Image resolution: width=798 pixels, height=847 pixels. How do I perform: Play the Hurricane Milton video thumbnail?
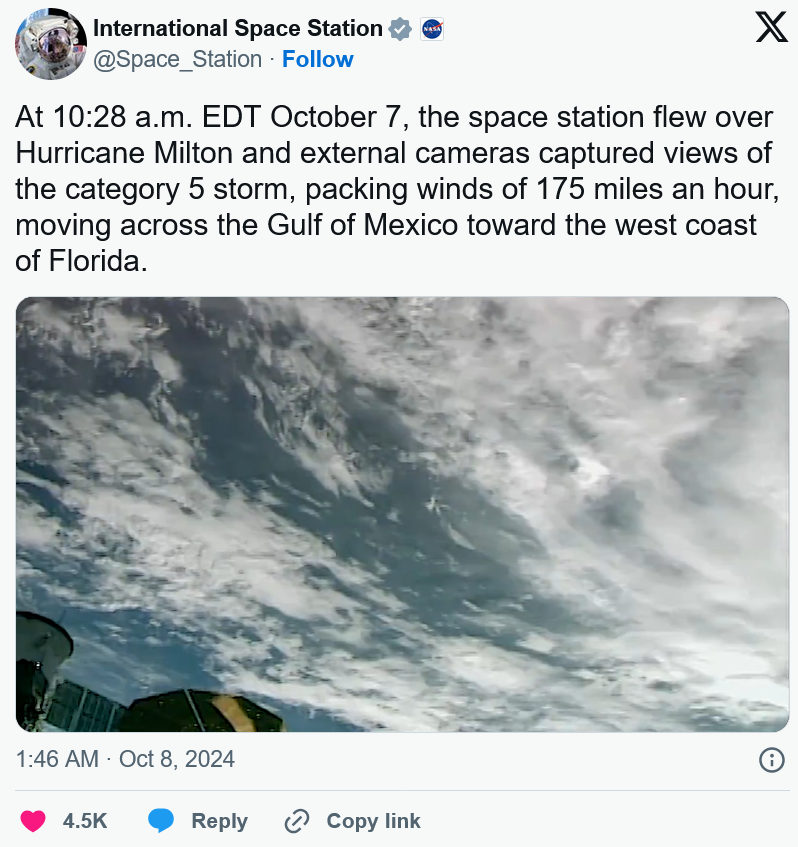click(403, 514)
